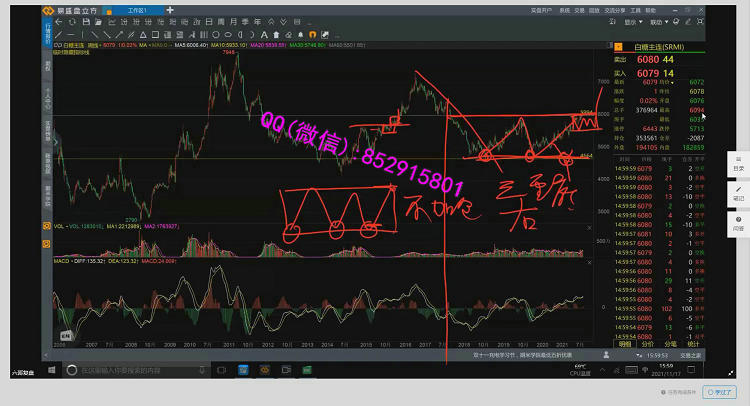Image resolution: width=750 pixels, height=406 pixels.
Task: Click the 学过了 button
Action: [x=718, y=393]
